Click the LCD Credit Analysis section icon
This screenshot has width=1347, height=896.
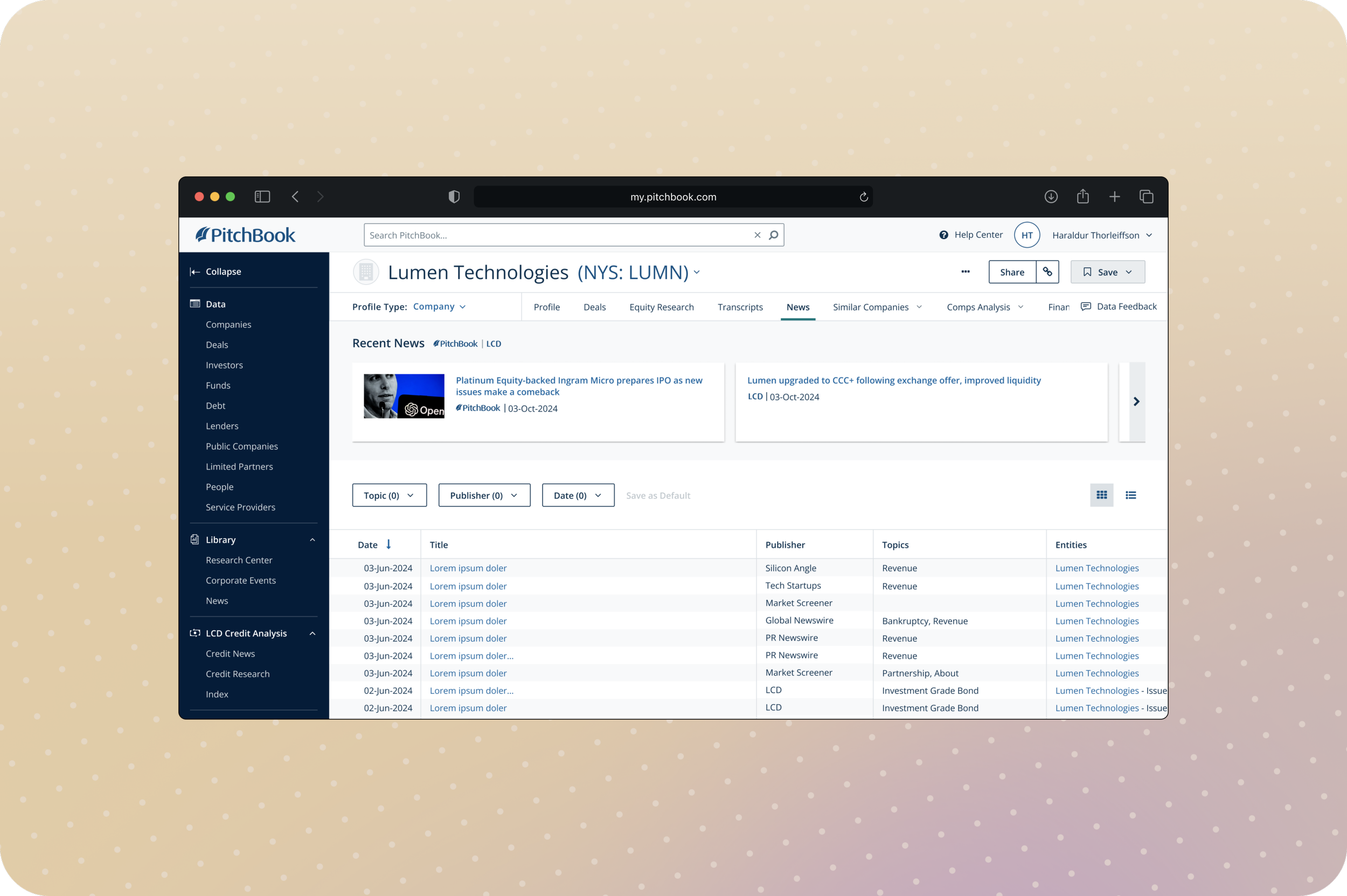pos(195,633)
